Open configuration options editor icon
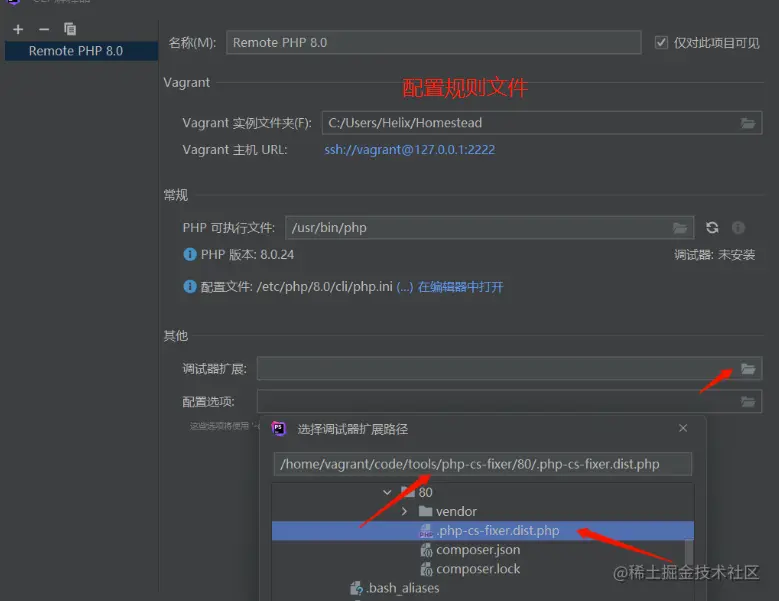 tap(748, 402)
